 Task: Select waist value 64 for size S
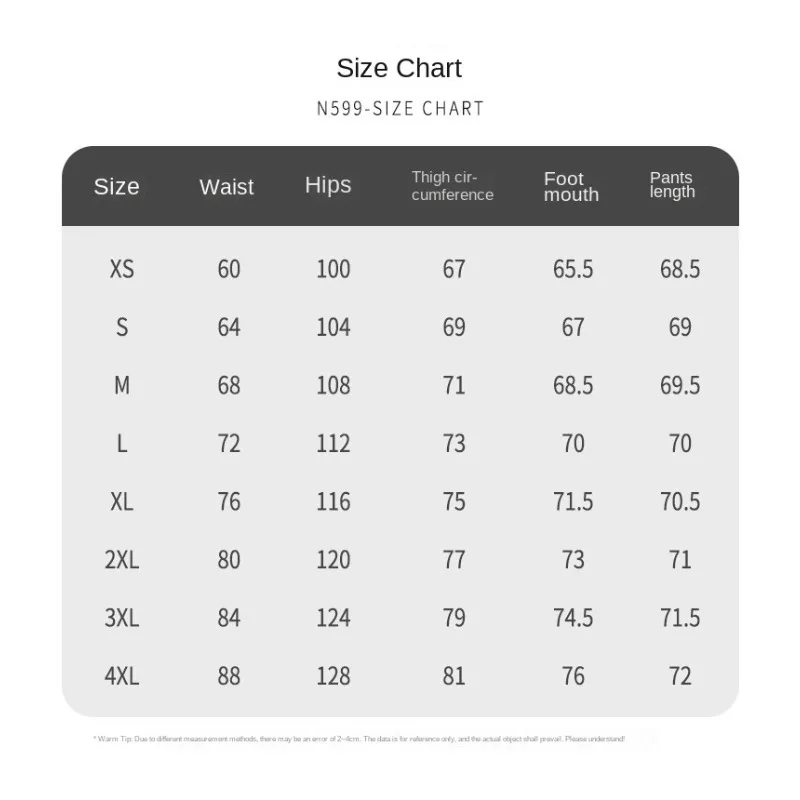tap(229, 327)
